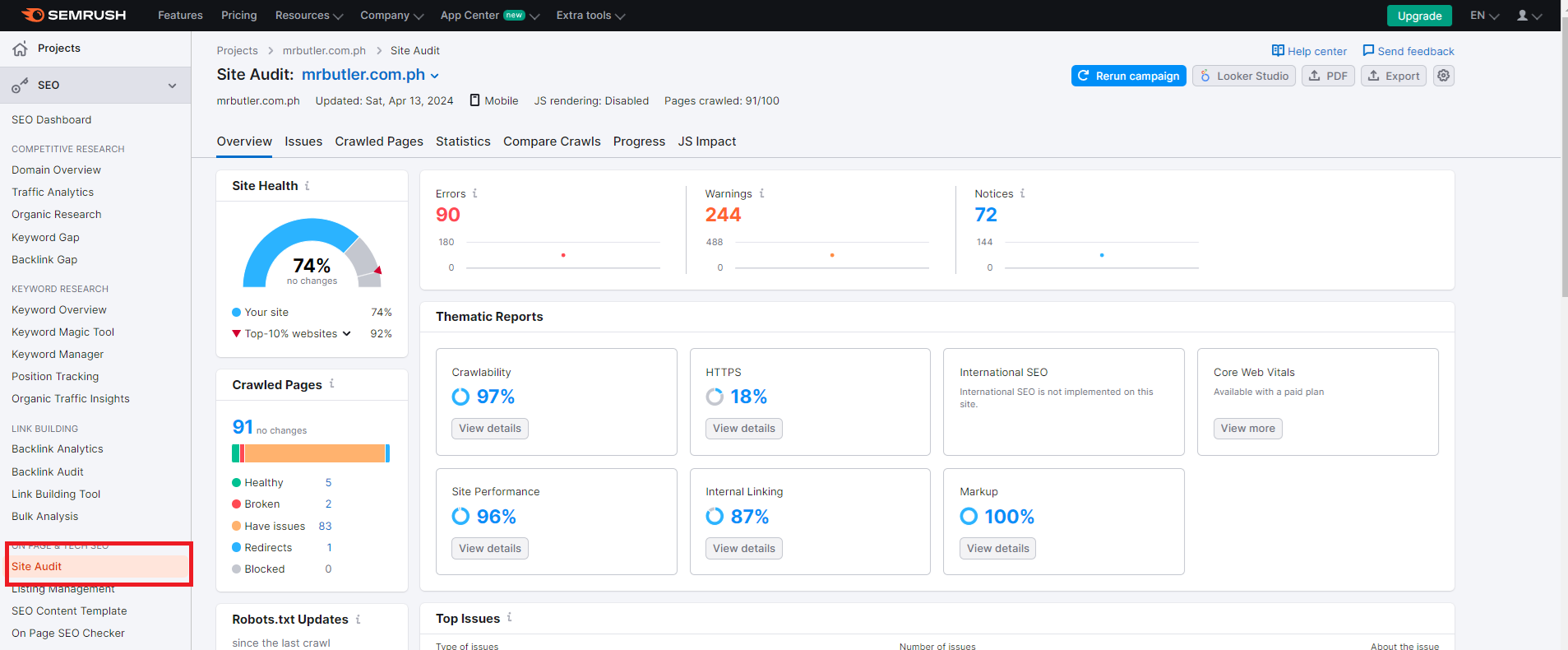1568x650 pixels.
Task: Click the Site Performance progress ring icon
Action: pyautogui.click(x=460, y=516)
